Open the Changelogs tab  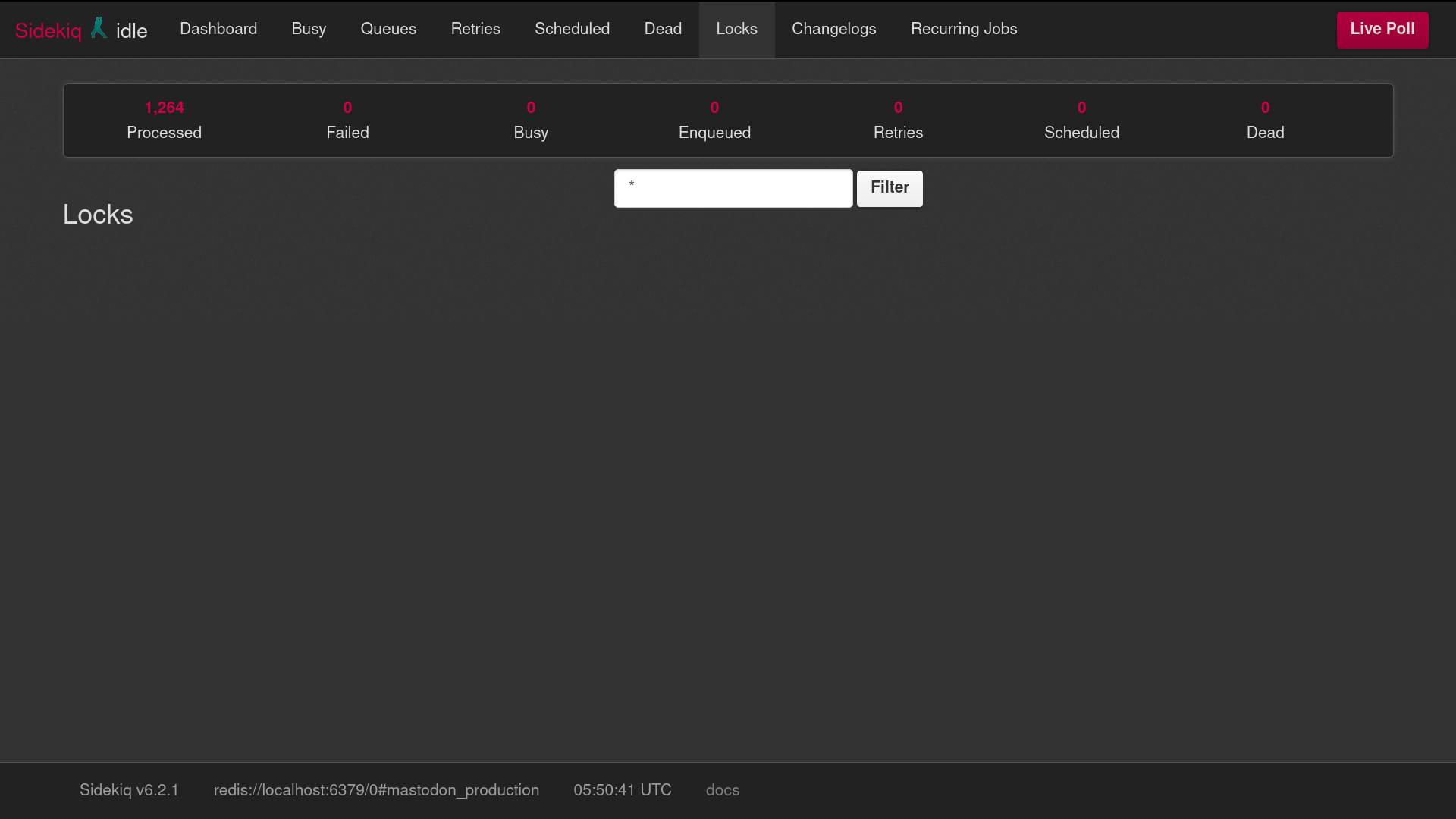pos(833,29)
